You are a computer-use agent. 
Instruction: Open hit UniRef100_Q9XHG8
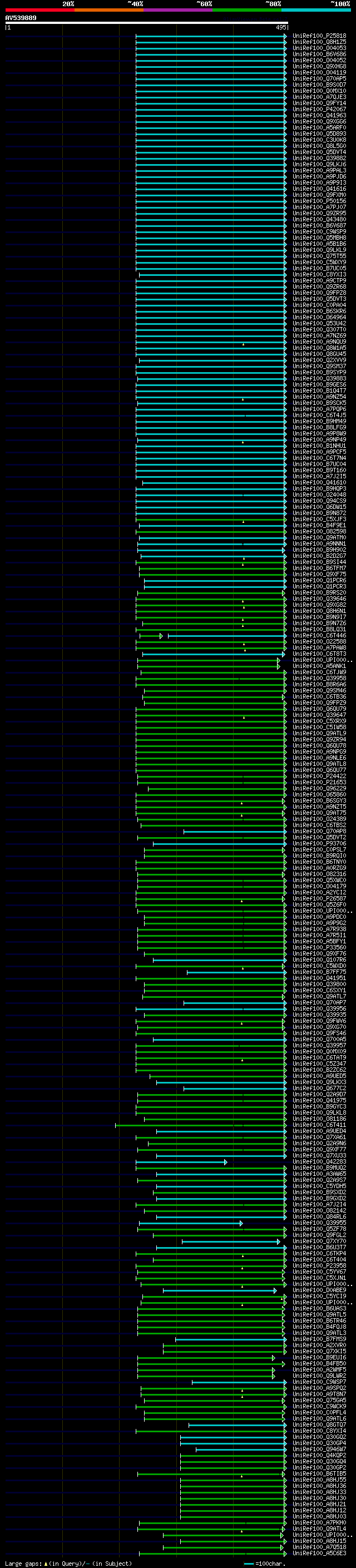pyautogui.click(x=319, y=66)
